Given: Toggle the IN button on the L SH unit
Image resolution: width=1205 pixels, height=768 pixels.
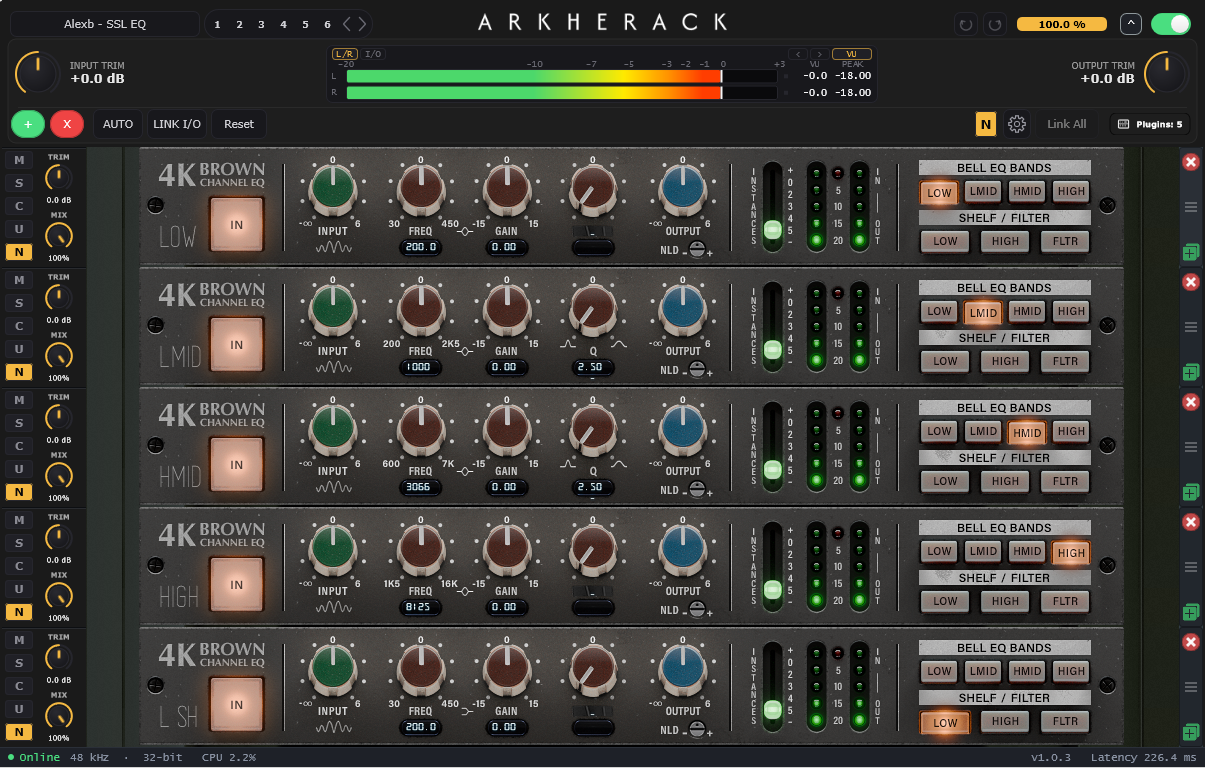Looking at the screenshot, I should tap(236, 705).
